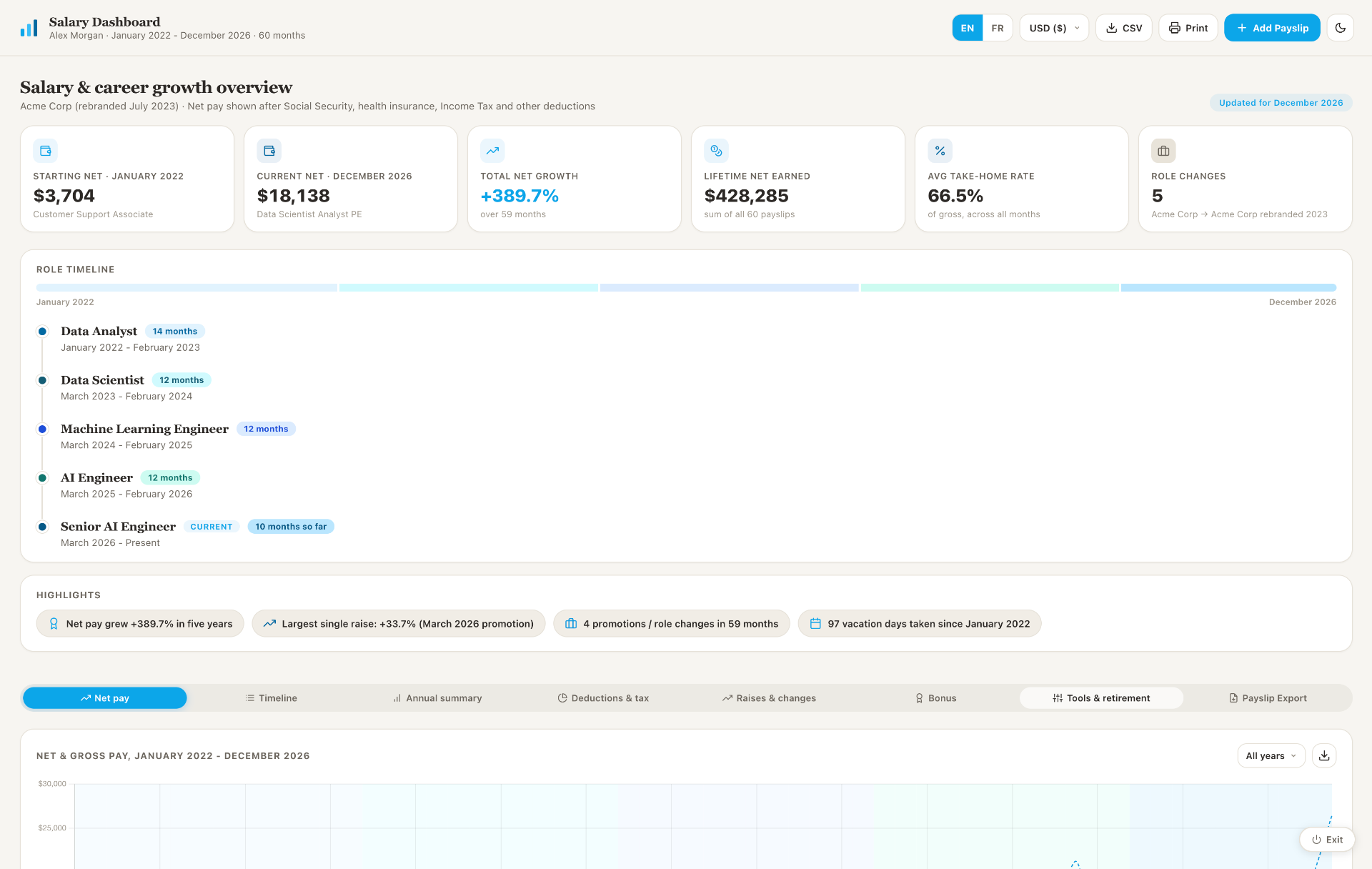Switch to the Annual summary tab
The image size is (1372, 869).
(437, 698)
